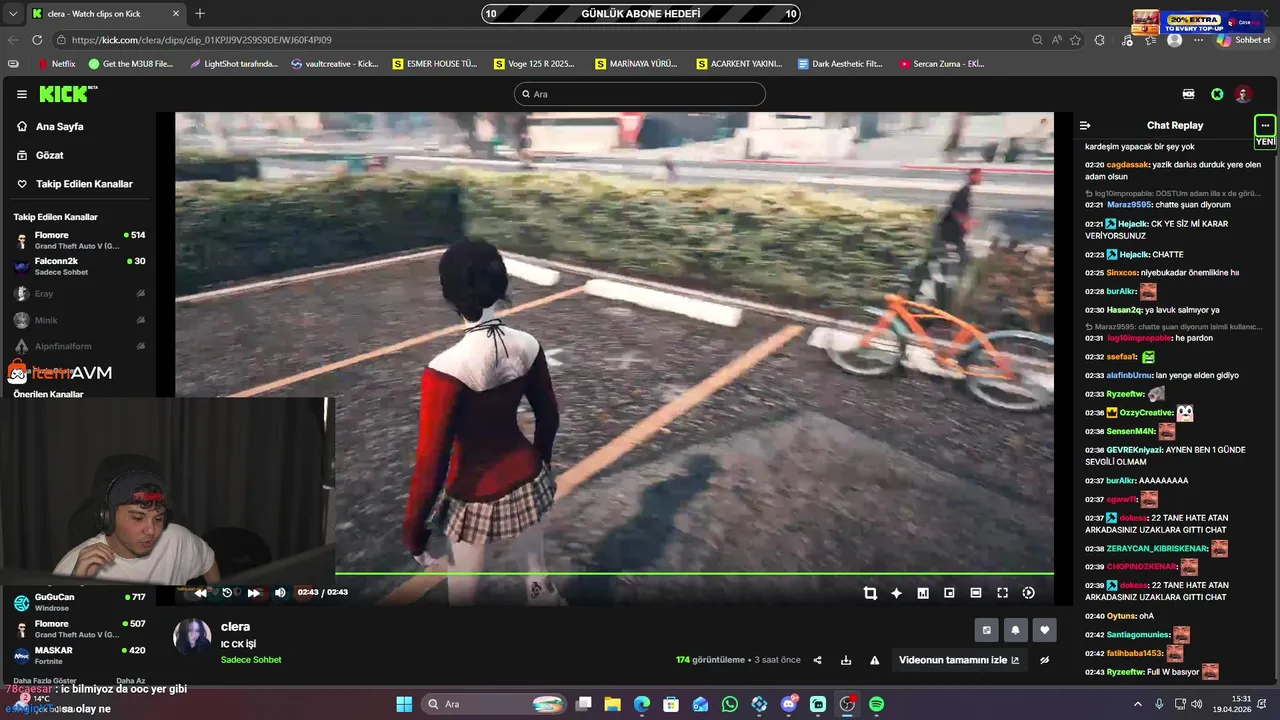
Task: Collapse the Chat Replay panel
Action: click(1085, 125)
